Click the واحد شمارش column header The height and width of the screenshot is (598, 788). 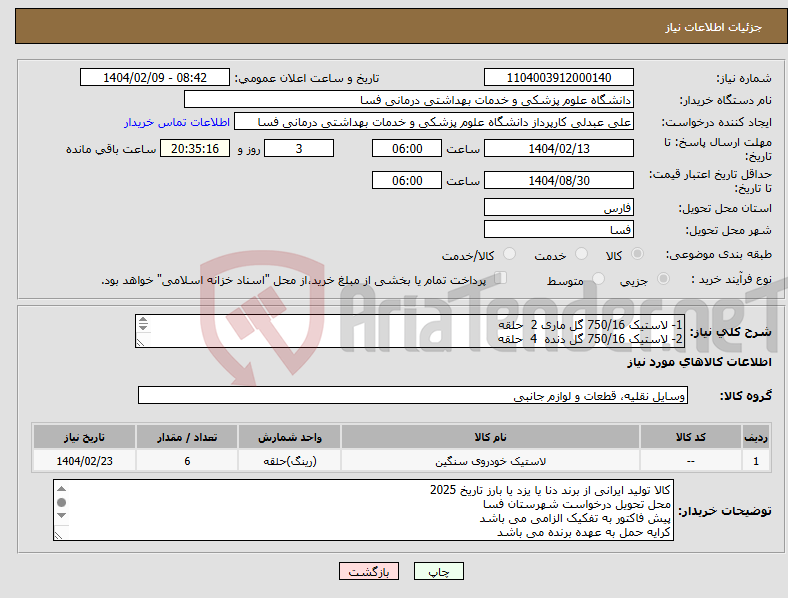289,437
